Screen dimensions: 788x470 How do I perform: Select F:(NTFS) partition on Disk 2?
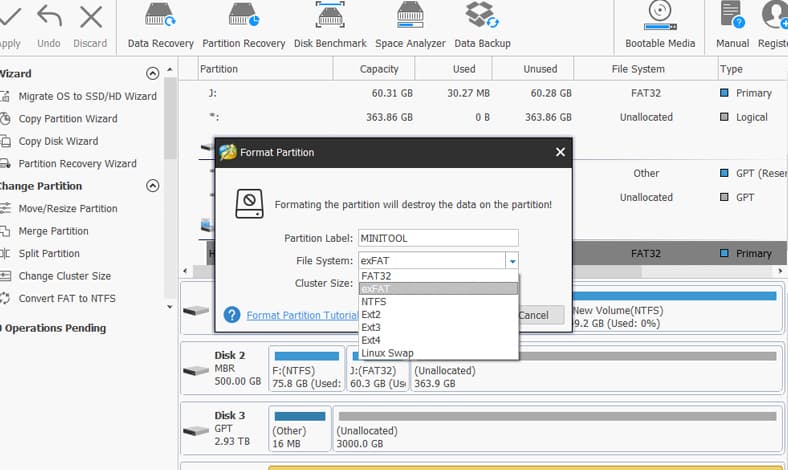[x=307, y=368]
